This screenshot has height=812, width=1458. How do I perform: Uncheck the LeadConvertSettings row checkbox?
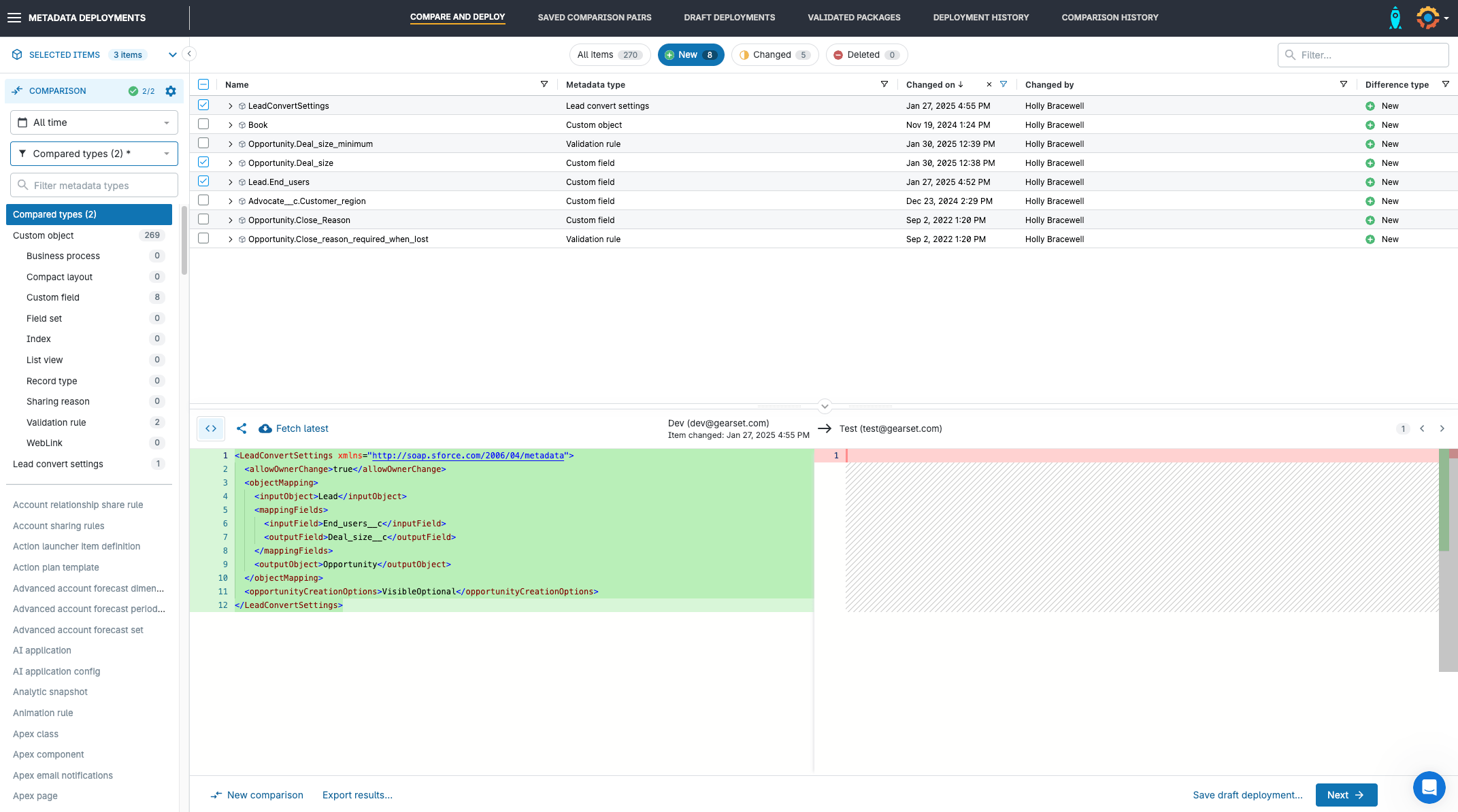point(203,105)
